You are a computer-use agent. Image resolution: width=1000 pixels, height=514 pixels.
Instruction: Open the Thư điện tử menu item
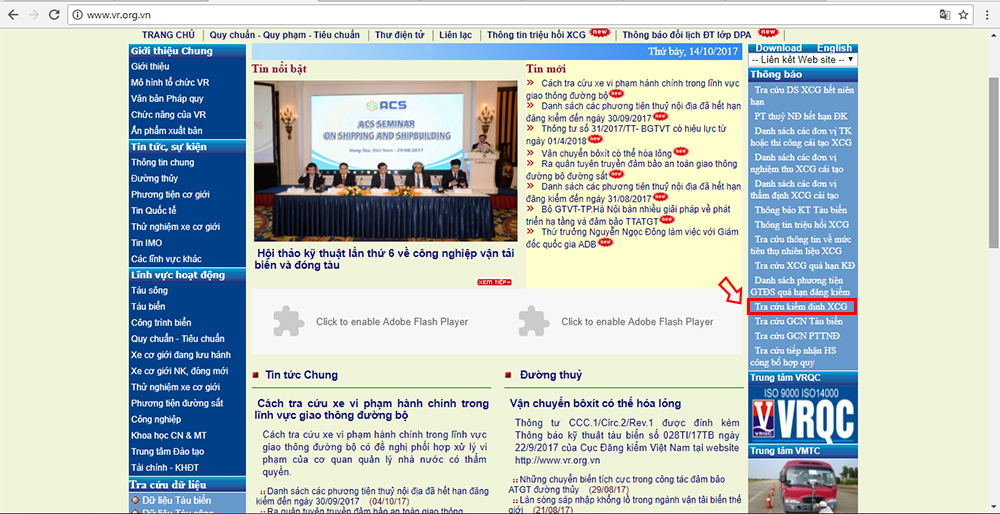tap(399, 35)
